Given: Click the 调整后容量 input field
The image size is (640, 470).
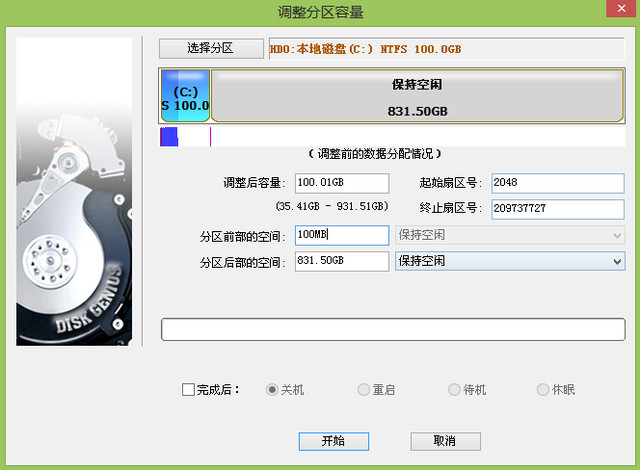Looking at the screenshot, I should pos(342,183).
